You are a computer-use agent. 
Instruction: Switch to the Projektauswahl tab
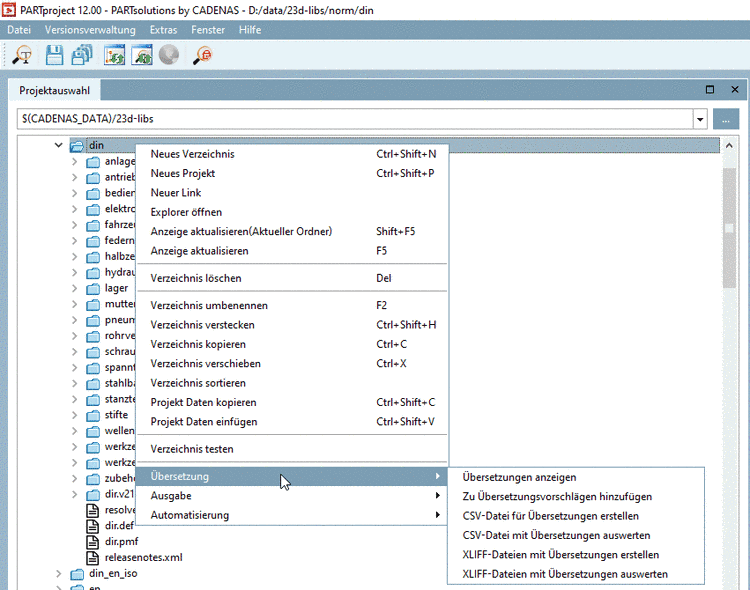point(54,90)
